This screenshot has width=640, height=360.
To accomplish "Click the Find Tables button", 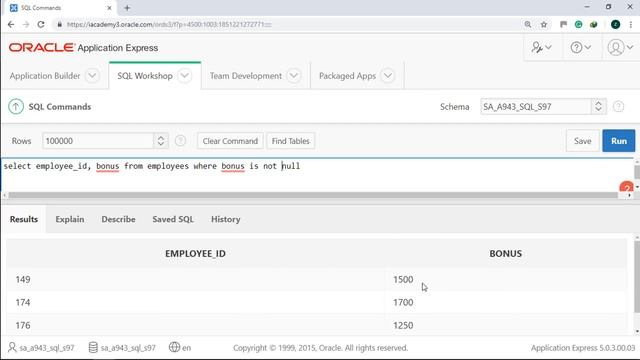I will pos(291,141).
